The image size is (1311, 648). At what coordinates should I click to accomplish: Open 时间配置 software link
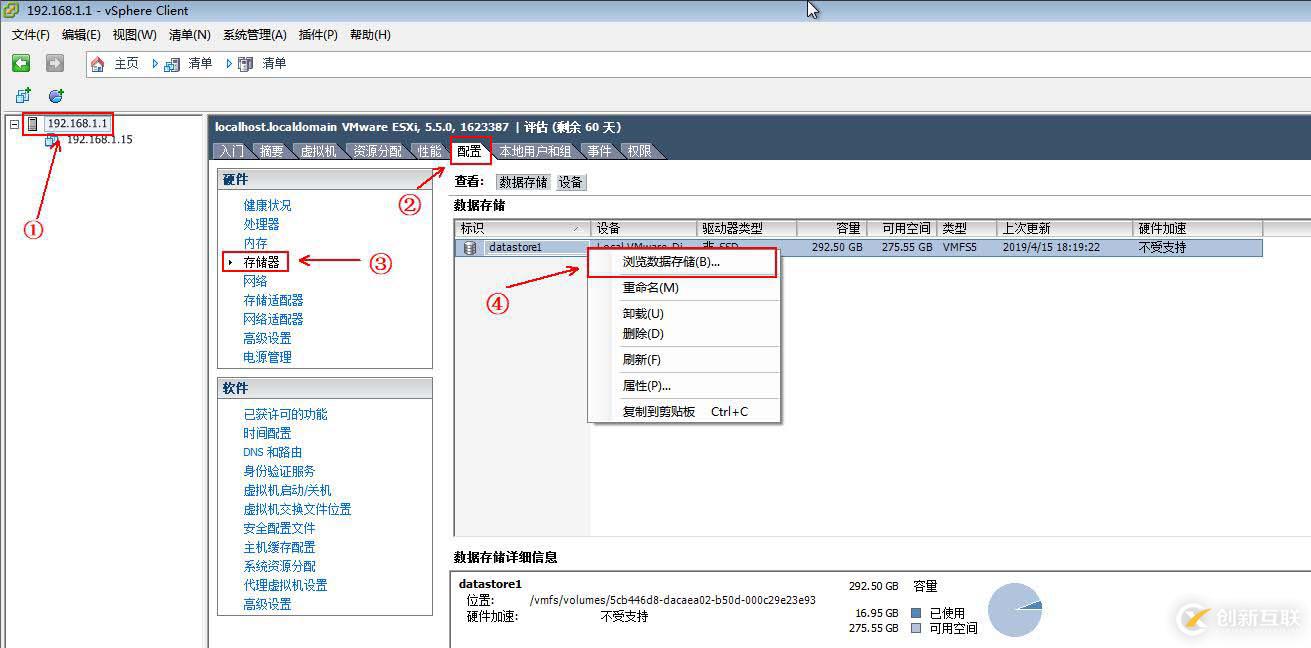coord(267,433)
